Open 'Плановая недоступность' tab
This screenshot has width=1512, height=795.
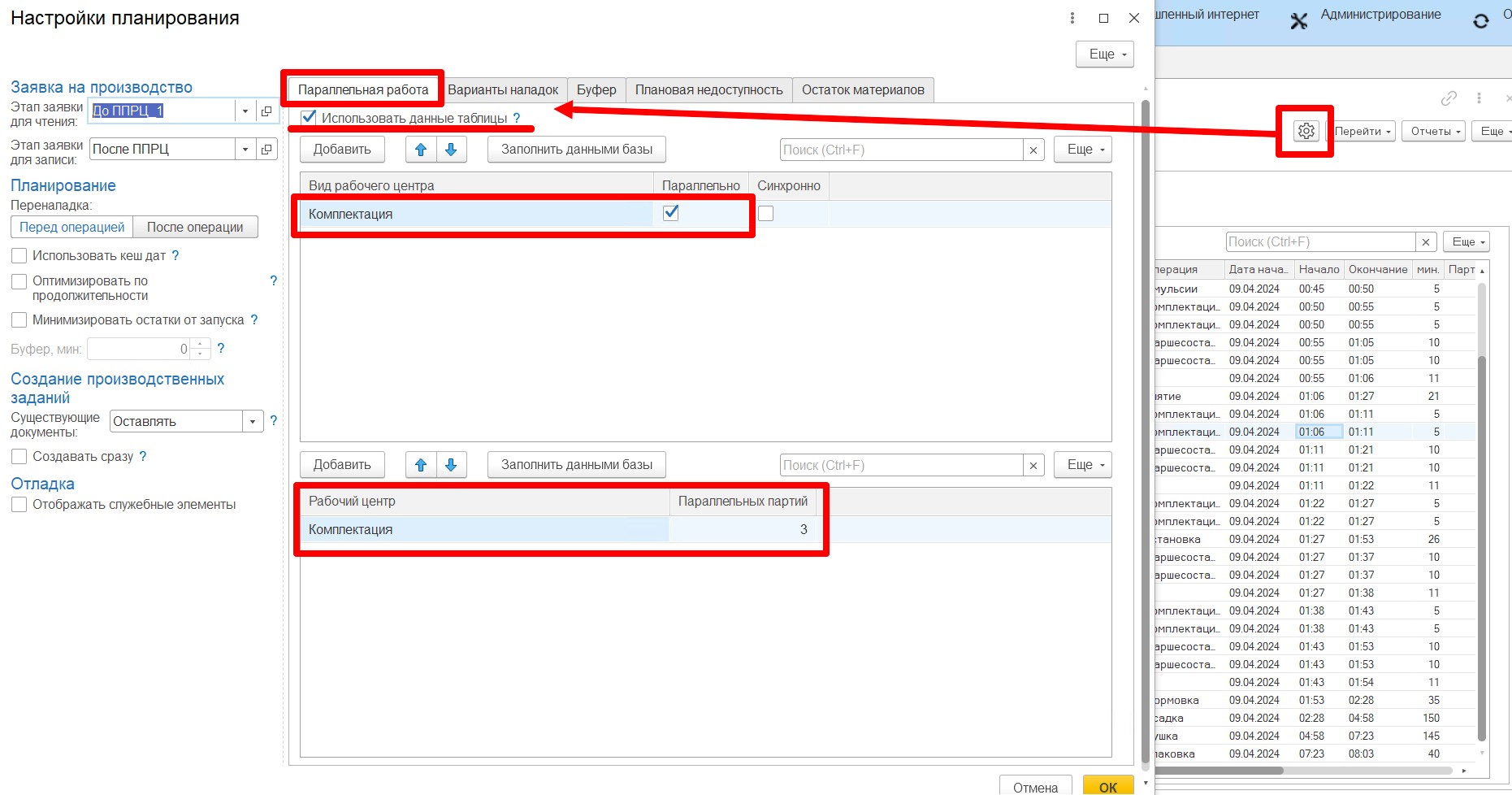708,90
